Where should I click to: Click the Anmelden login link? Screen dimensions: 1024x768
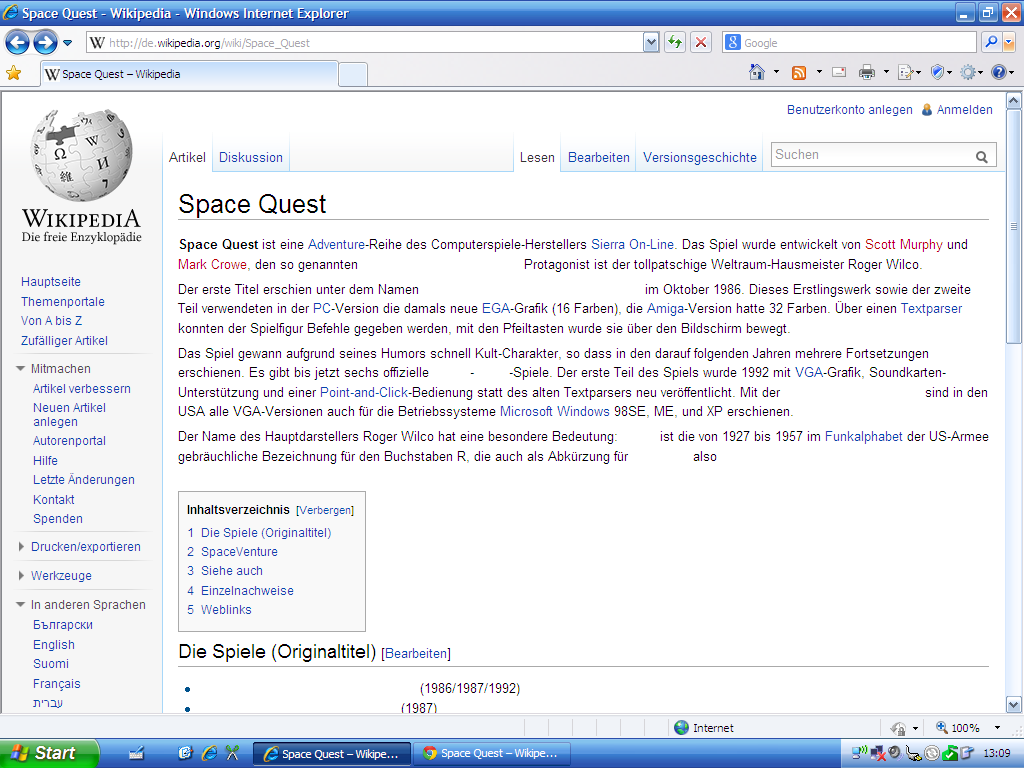[964, 110]
